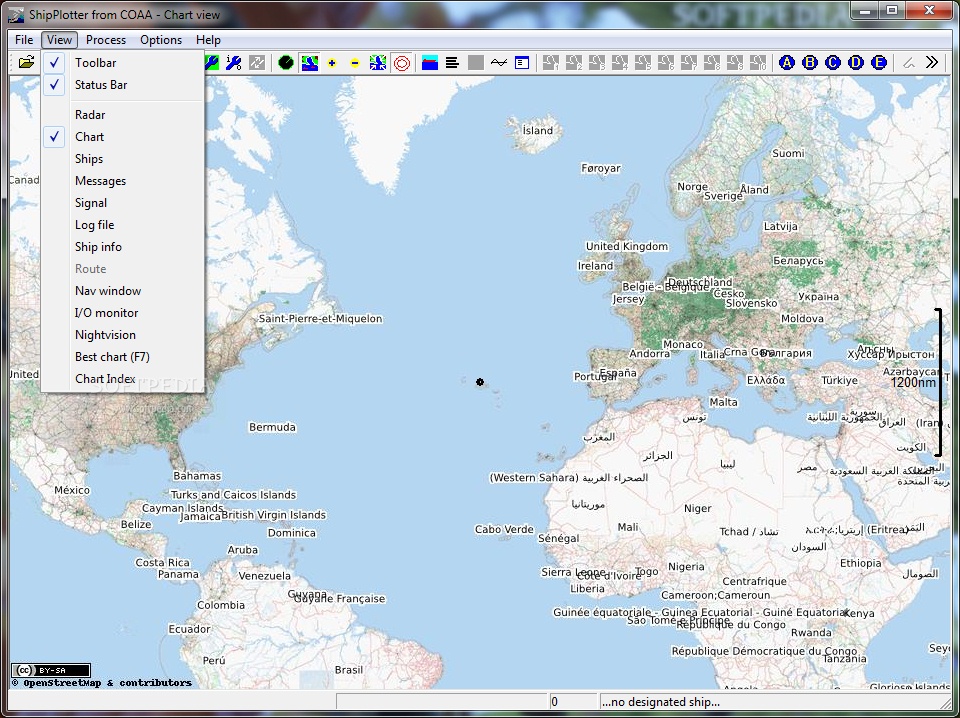This screenshot has height=718, width=960.
Task: Open Messages from the View menu
Action: pyautogui.click(x=122, y=181)
